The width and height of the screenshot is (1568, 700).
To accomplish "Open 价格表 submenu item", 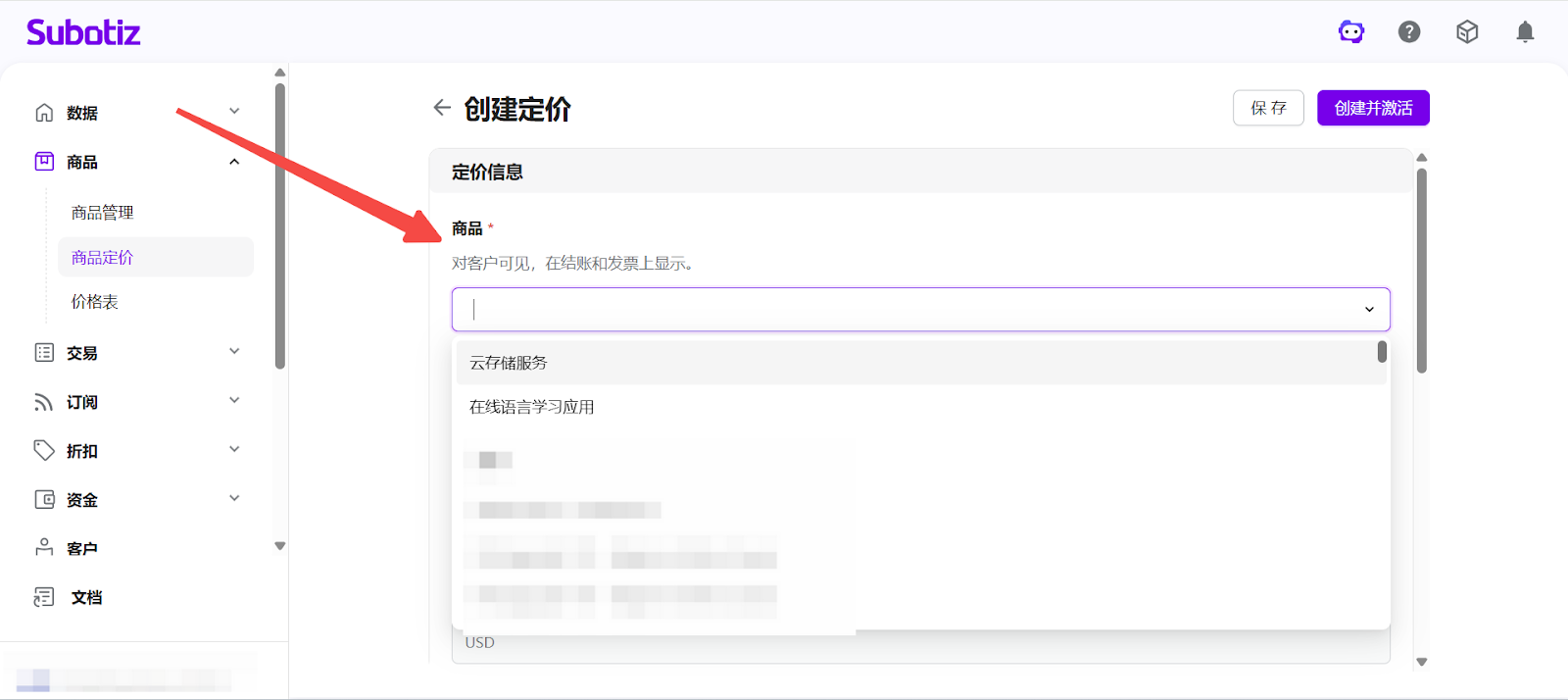I will tap(95, 302).
